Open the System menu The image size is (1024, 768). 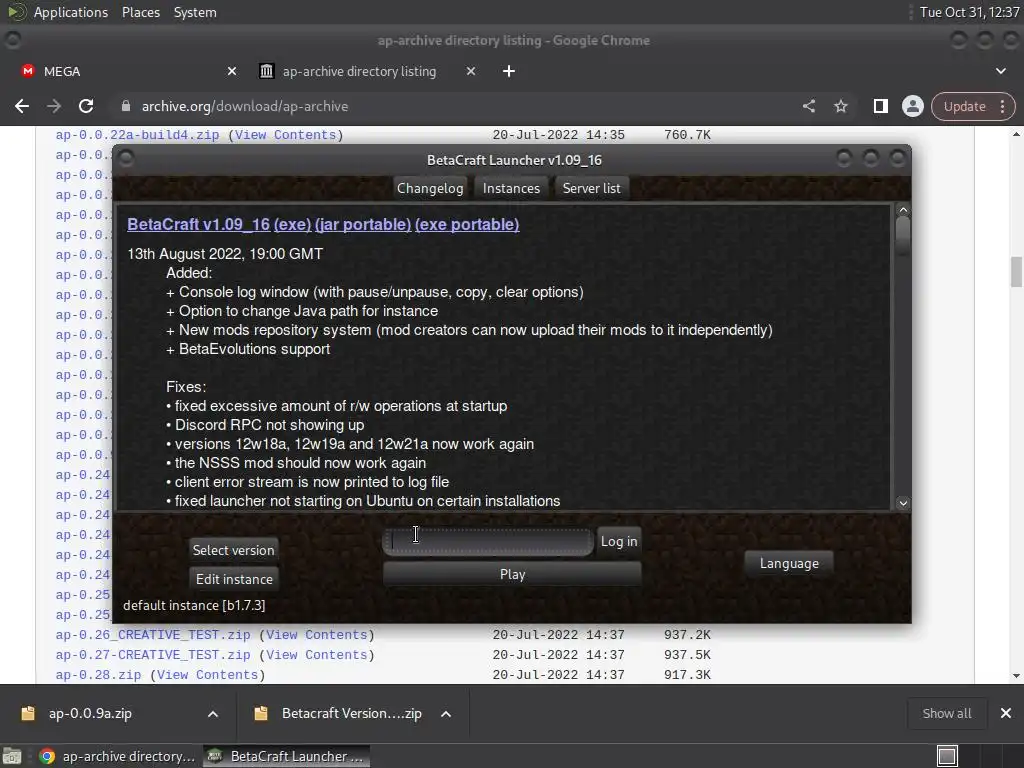point(195,12)
